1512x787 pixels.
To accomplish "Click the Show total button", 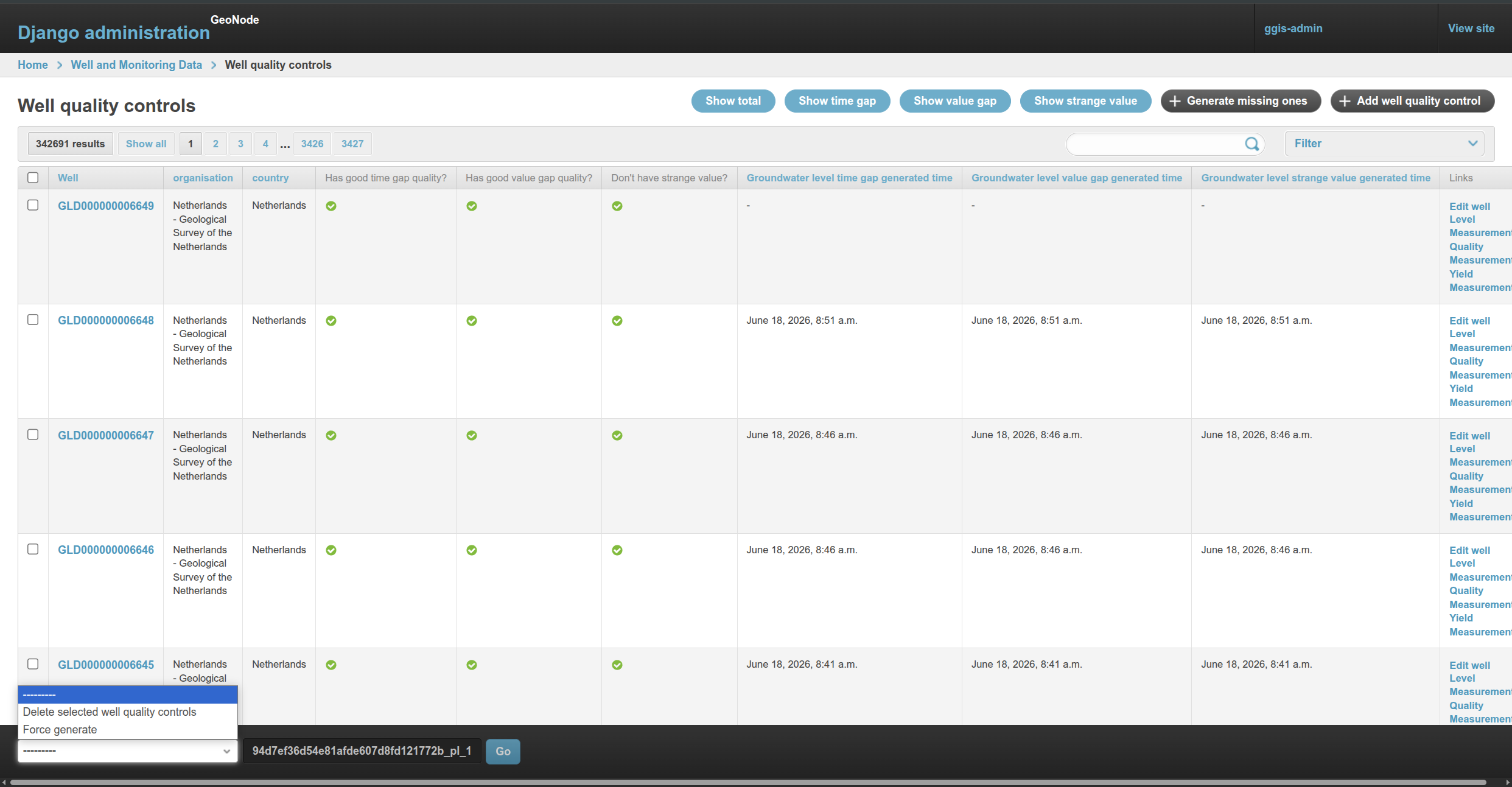I will 733,101.
